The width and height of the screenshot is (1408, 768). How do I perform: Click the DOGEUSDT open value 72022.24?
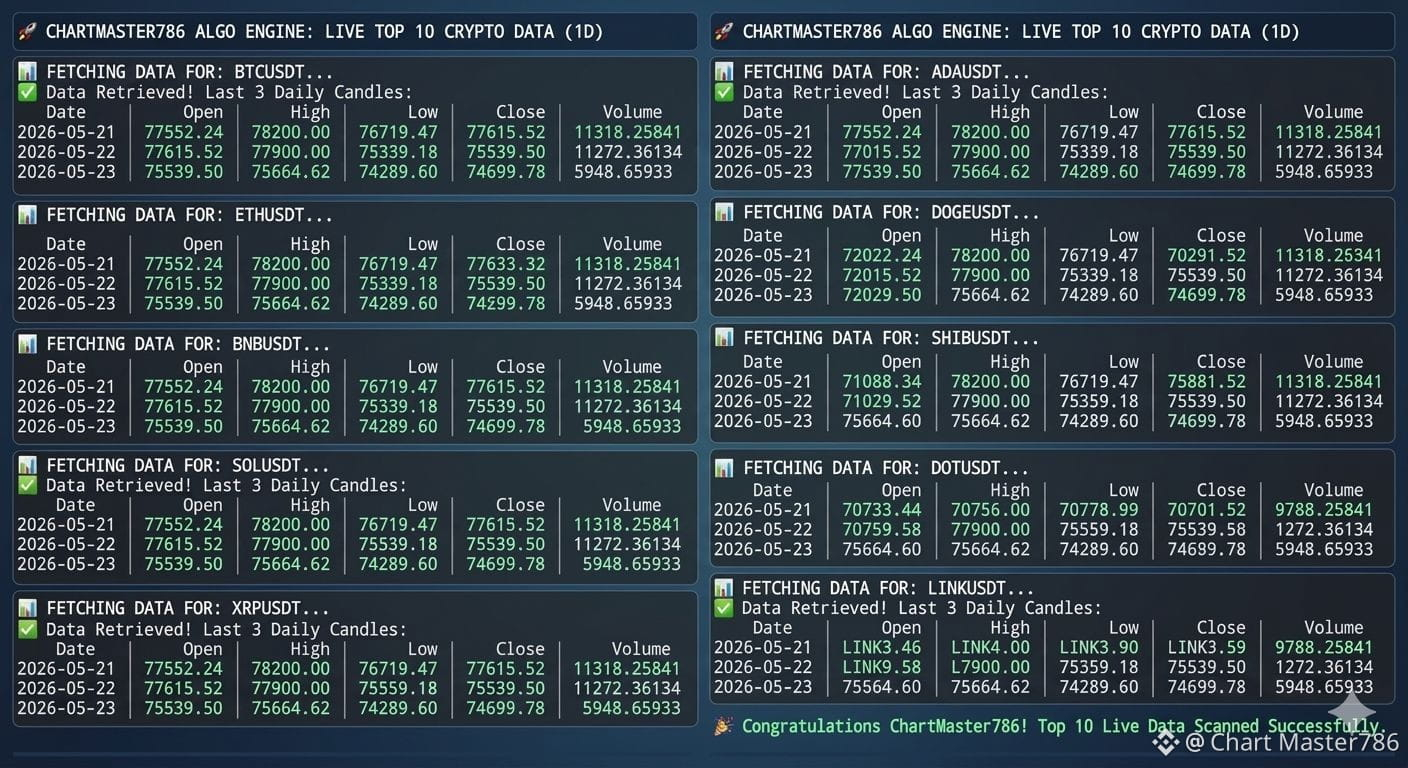point(882,255)
